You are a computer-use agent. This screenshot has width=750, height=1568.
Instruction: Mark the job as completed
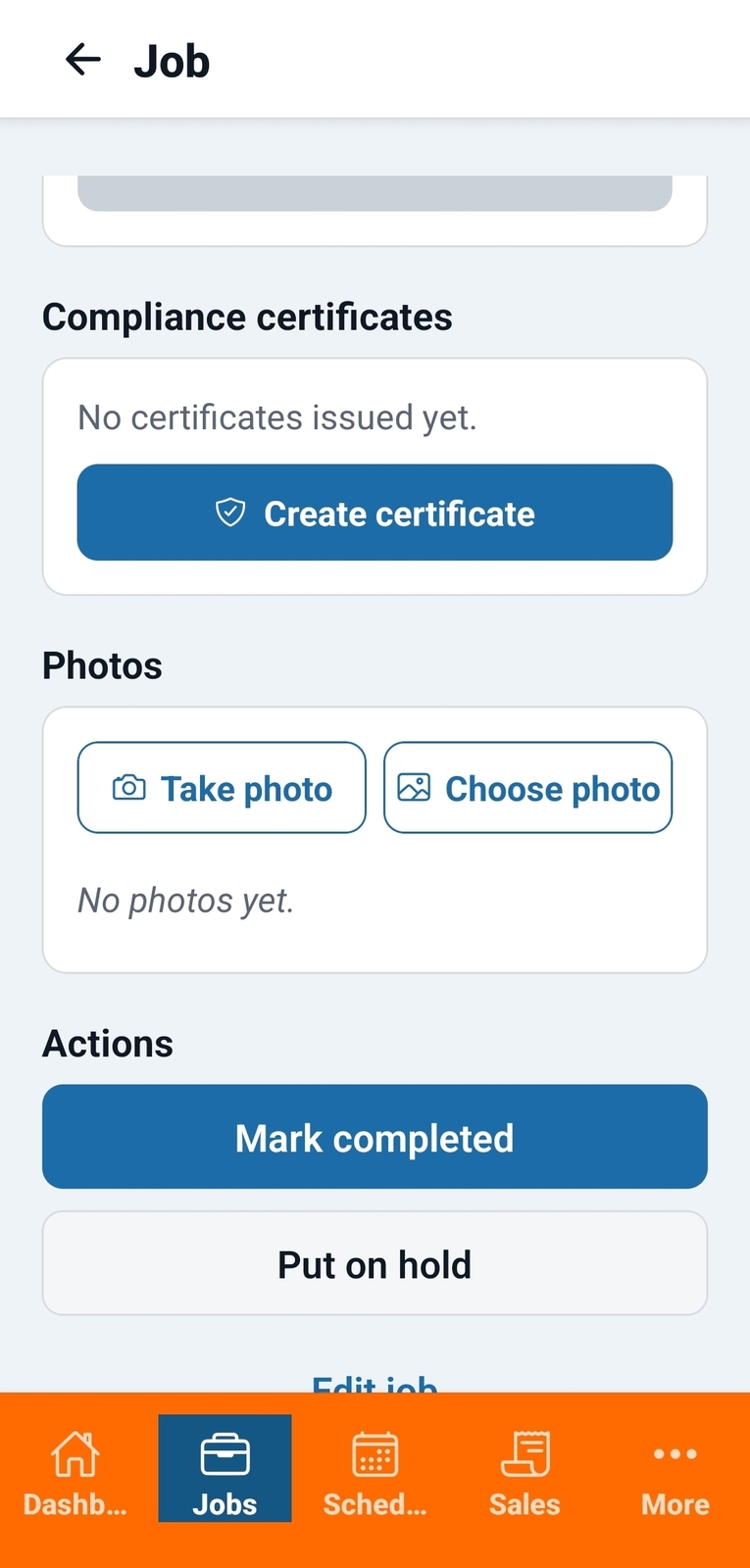375,1137
